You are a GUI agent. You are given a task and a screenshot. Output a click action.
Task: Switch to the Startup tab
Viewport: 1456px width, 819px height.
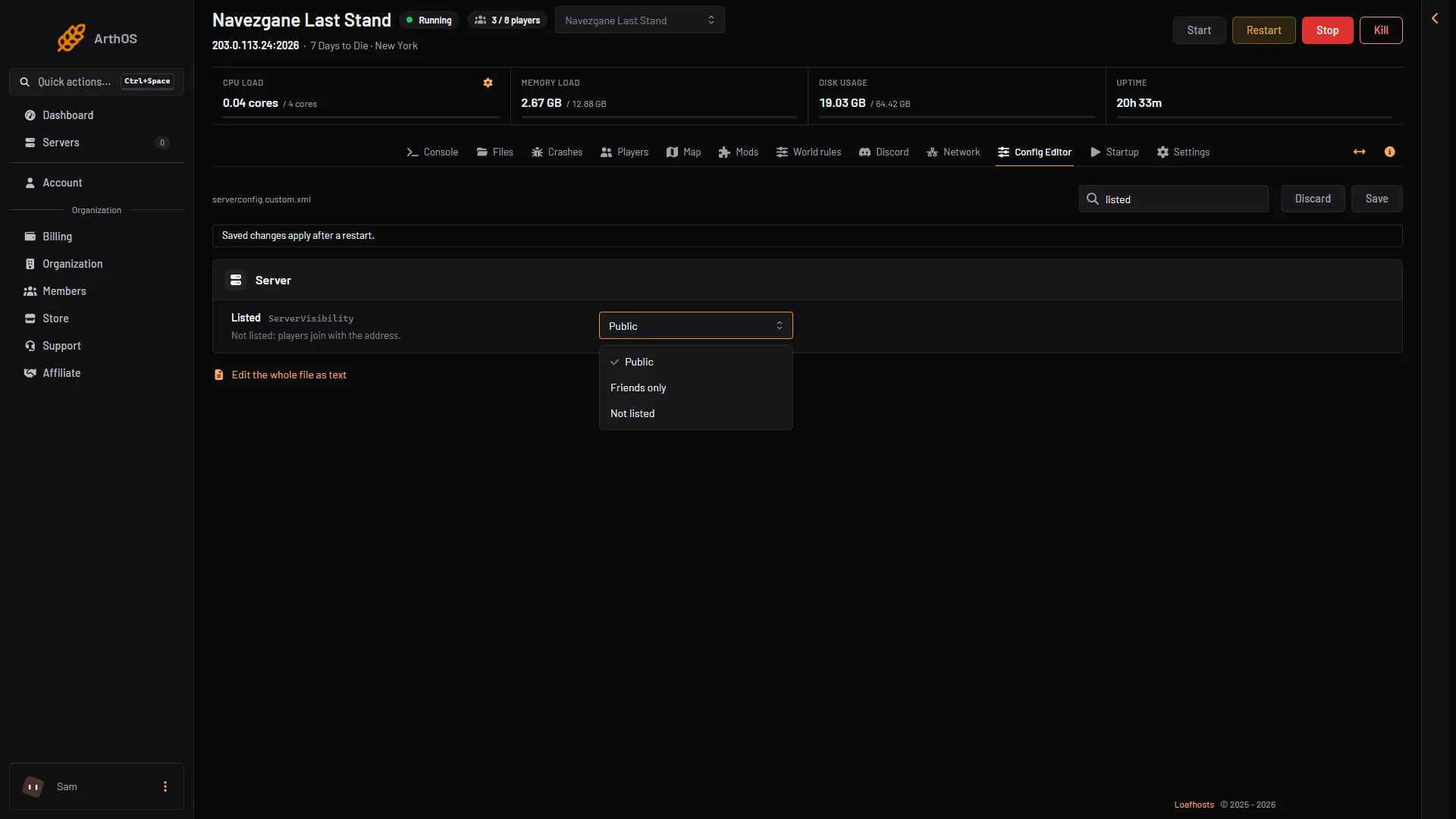pyautogui.click(x=1114, y=152)
